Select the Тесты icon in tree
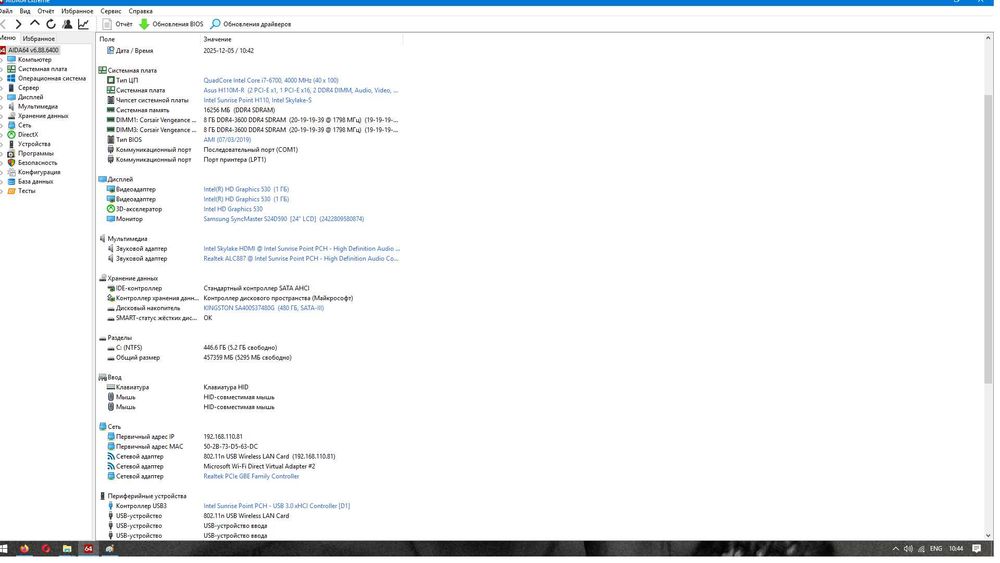 [x=11, y=191]
